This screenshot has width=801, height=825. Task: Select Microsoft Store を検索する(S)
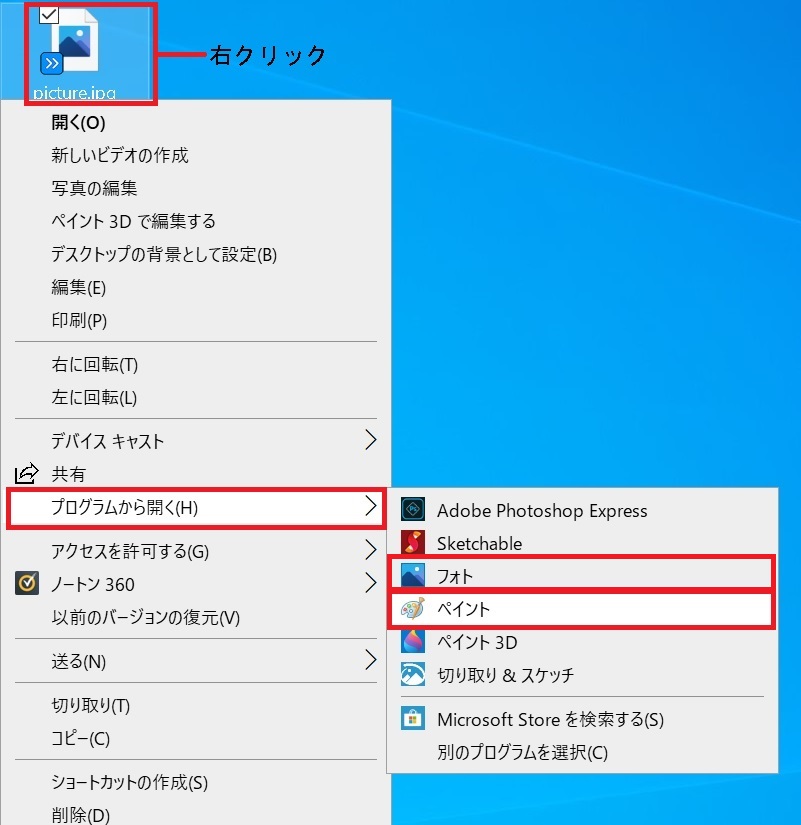click(x=550, y=719)
